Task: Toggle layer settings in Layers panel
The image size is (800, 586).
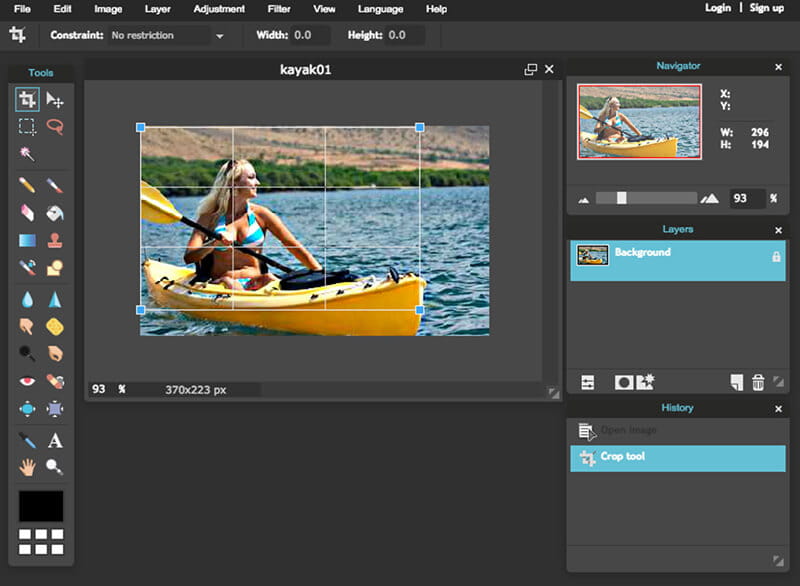Action: pyautogui.click(x=588, y=382)
